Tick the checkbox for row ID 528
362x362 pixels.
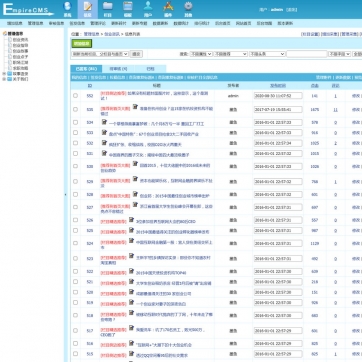point(75,194)
